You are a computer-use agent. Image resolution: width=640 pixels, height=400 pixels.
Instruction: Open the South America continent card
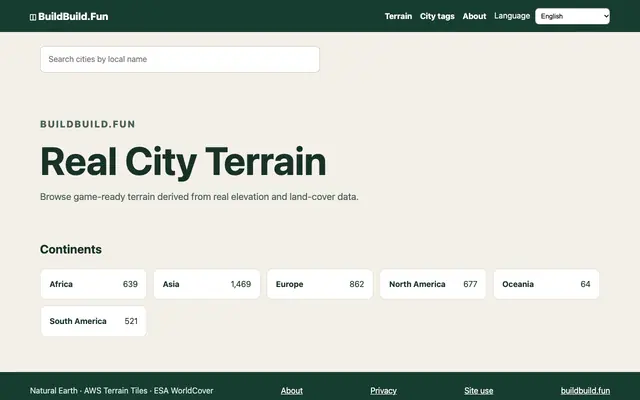[x=93, y=321]
